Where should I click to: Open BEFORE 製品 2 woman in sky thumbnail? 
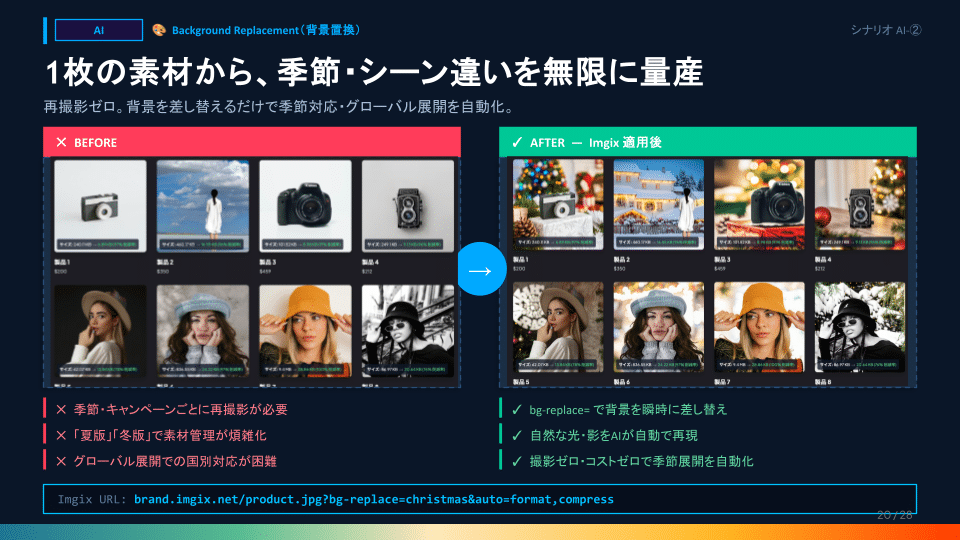(x=203, y=206)
